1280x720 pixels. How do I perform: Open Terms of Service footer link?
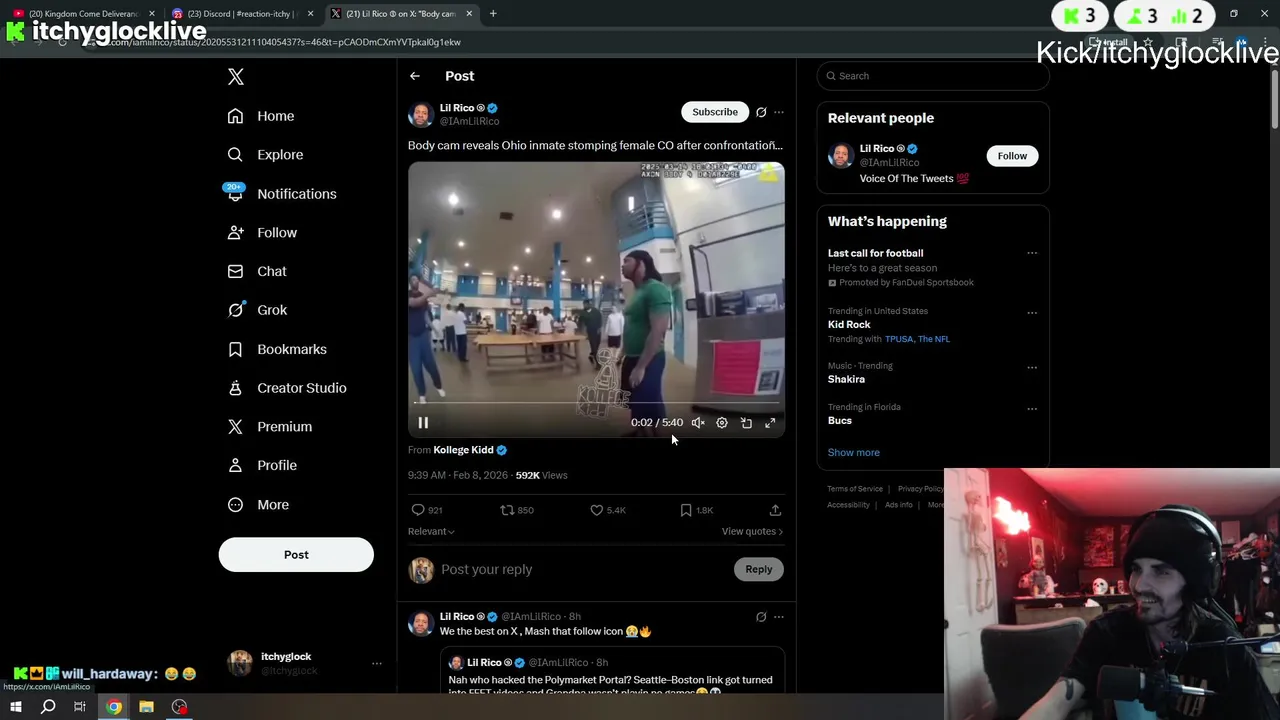pos(855,489)
